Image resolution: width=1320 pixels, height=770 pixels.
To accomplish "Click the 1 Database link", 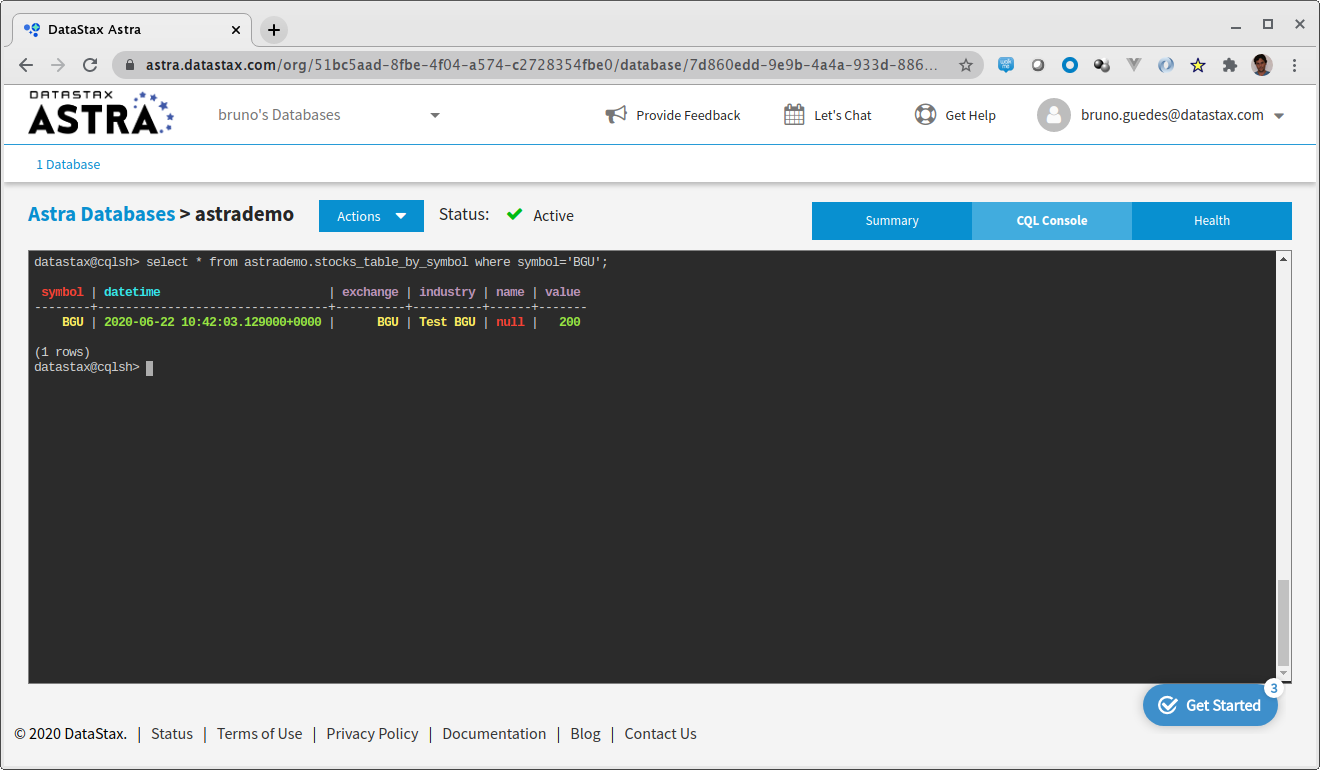I will [68, 164].
